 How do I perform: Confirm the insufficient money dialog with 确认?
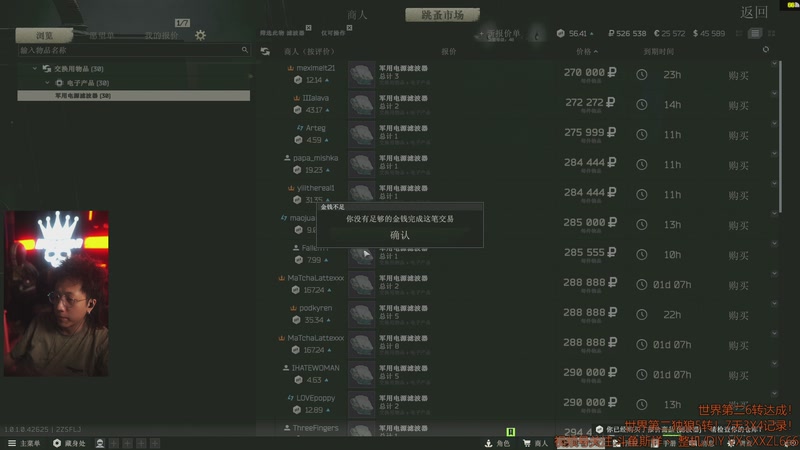point(399,235)
